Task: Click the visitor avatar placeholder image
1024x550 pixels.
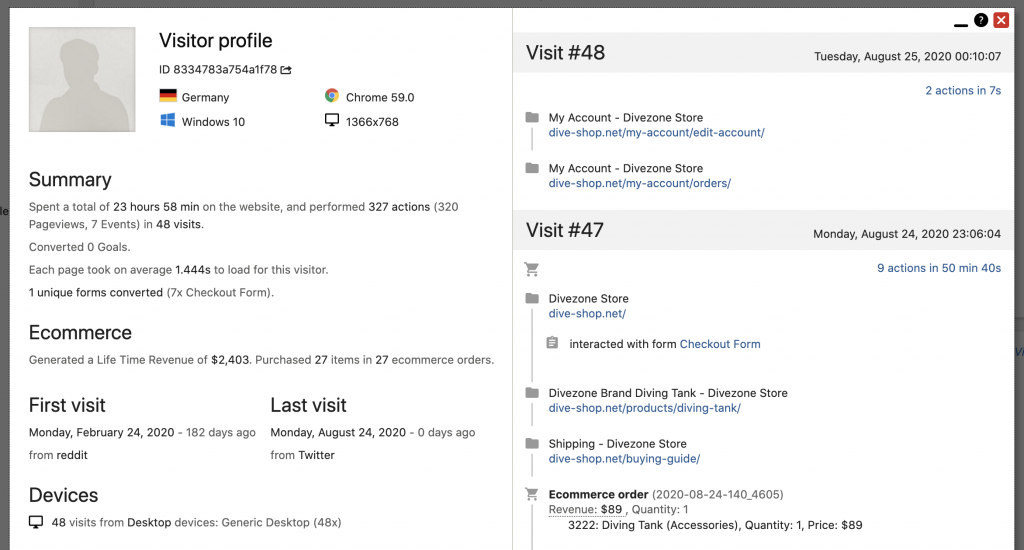Action: tap(82, 79)
